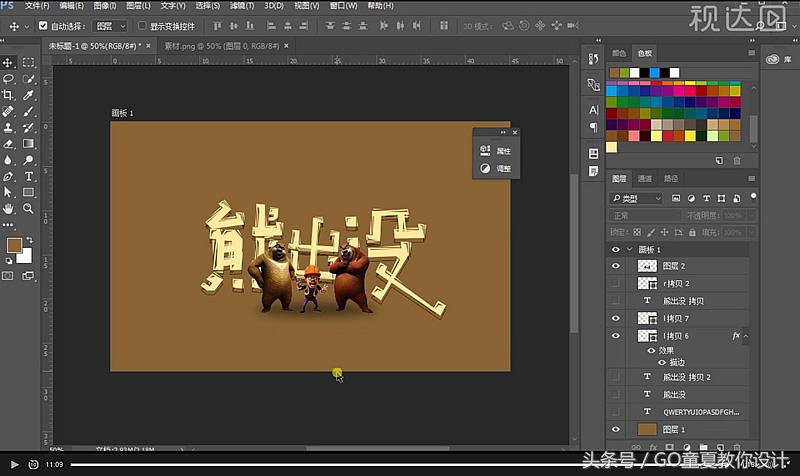Hide the 画板 1 artboard visibility
Image resolution: width=800 pixels, height=476 pixels.
click(616, 249)
